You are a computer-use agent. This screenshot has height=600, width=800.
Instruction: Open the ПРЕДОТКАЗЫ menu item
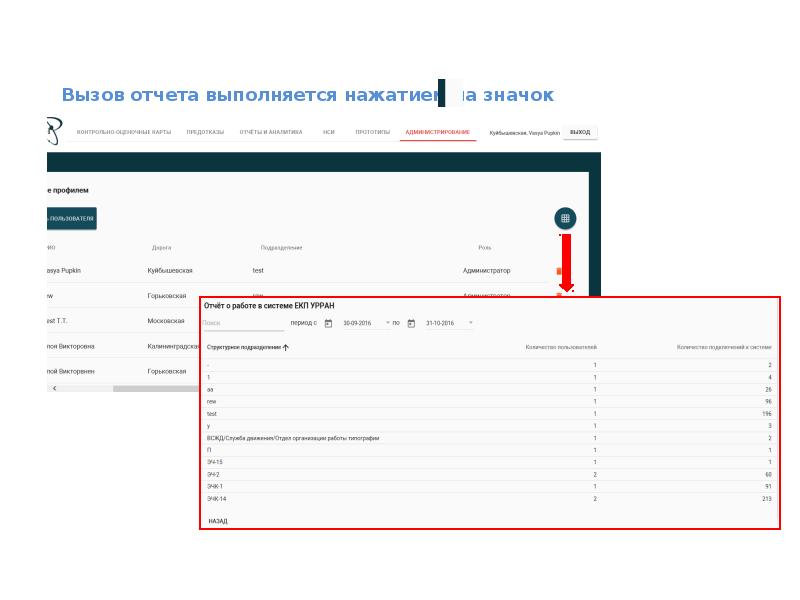[x=205, y=132]
